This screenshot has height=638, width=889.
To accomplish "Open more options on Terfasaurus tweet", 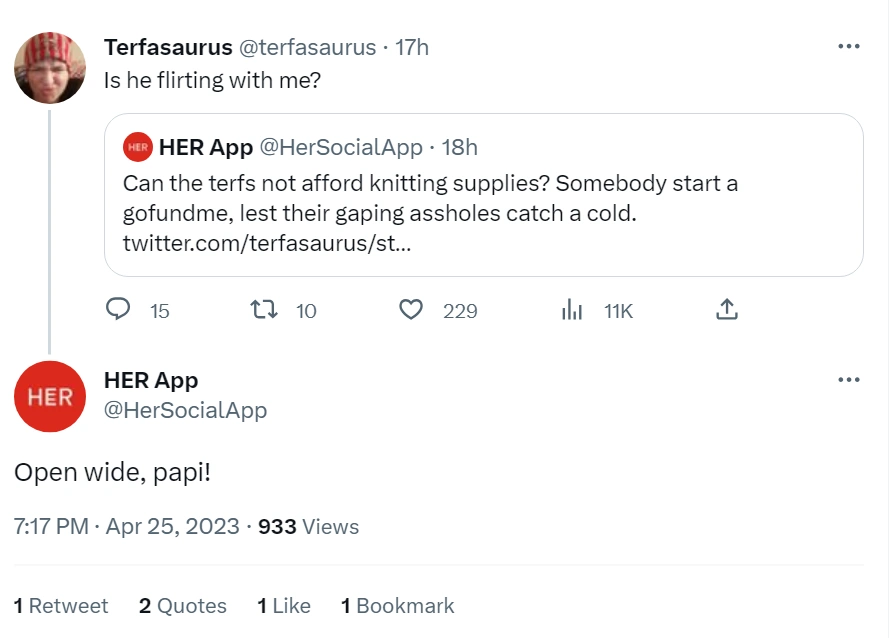I will click(x=848, y=46).
